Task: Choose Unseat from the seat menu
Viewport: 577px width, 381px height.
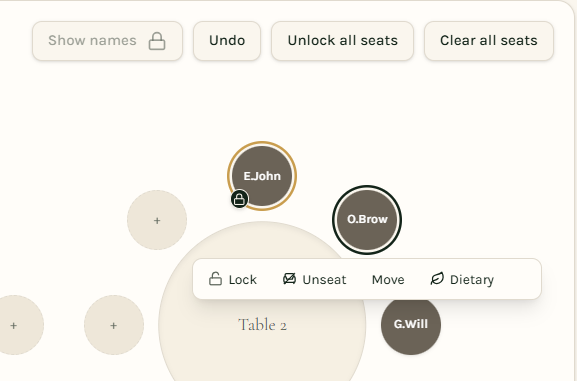Action: coord(315,279)
